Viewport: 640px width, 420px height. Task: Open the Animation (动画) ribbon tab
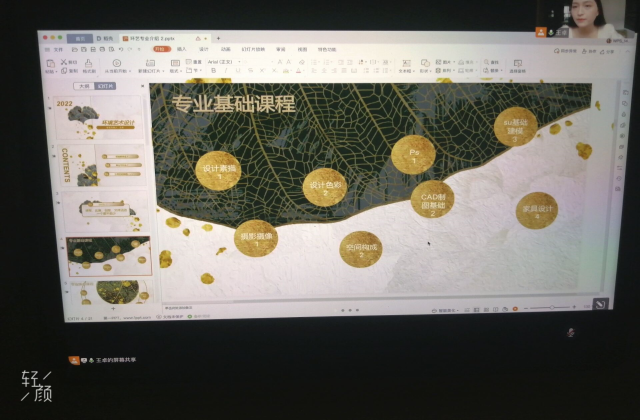[226, 48]
